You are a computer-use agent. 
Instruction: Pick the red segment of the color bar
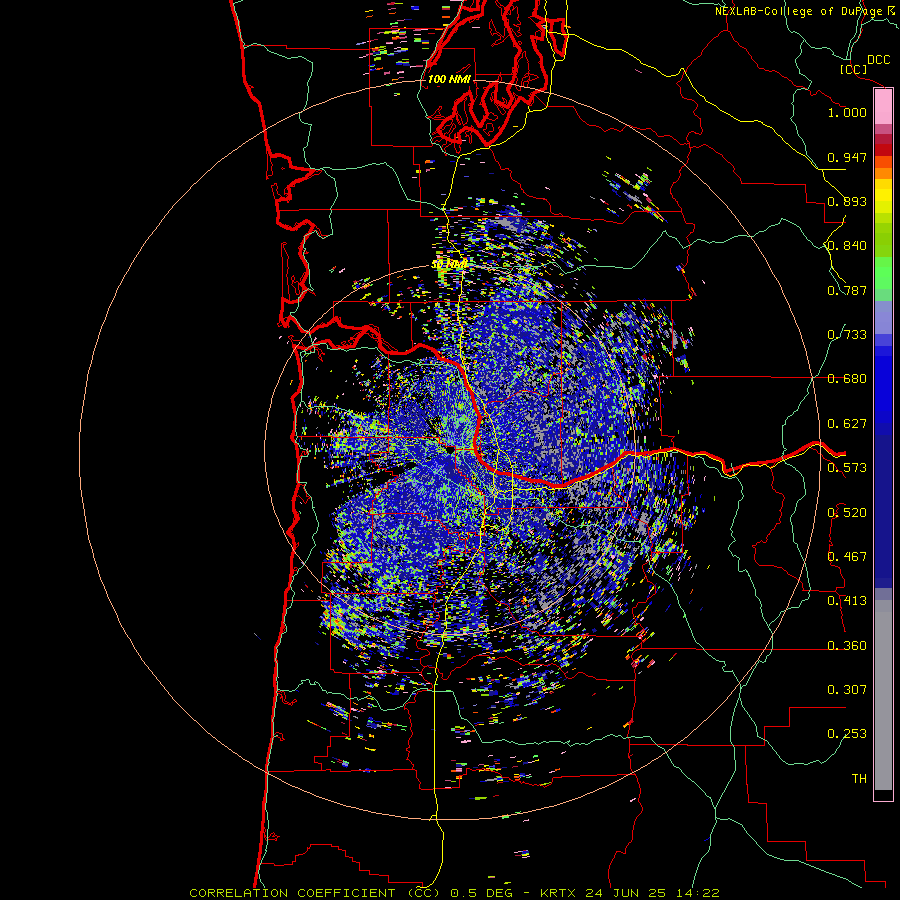pyautogui.click(x=883, y=149)
